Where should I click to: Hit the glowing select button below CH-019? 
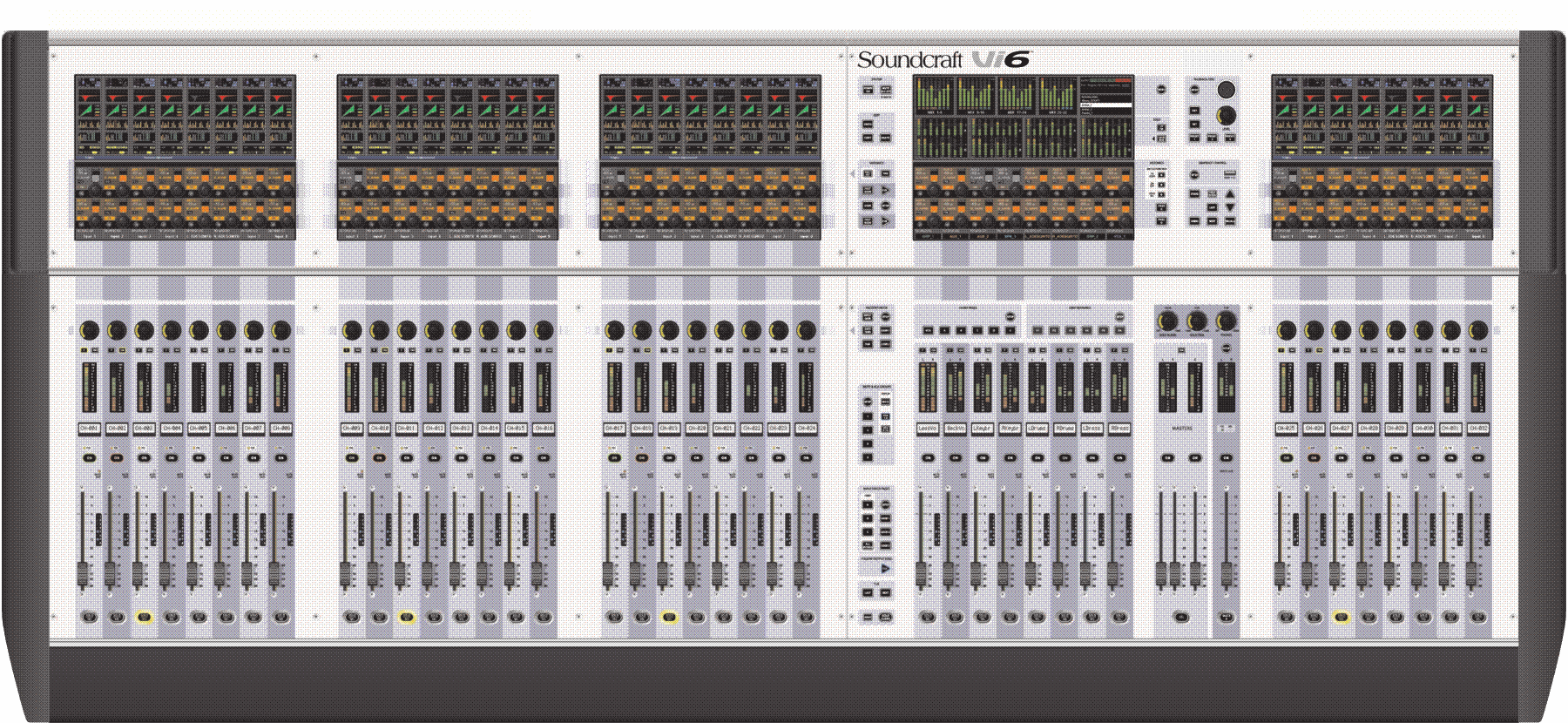coord(669,617)
